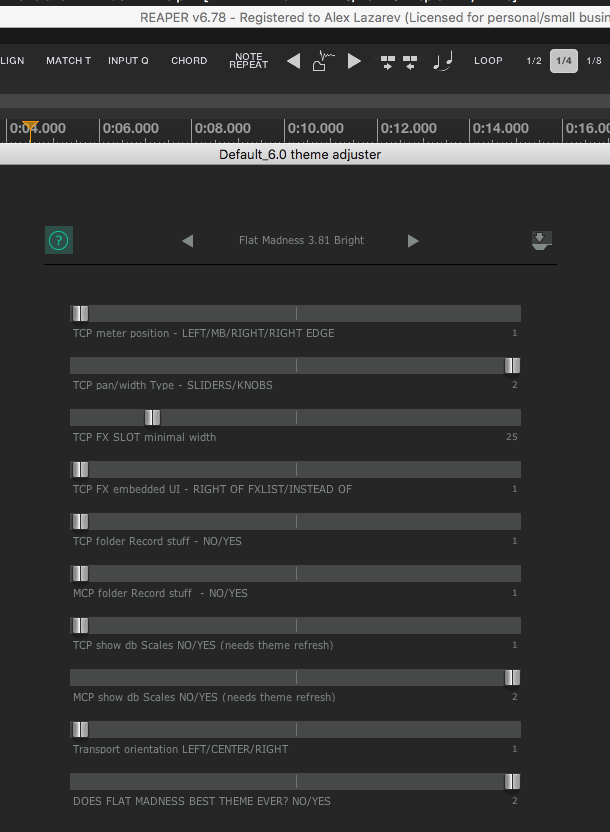Screen dimensions: 610x832
Task: Select the 1/2 grid division
Action: (x=534, y=61)
